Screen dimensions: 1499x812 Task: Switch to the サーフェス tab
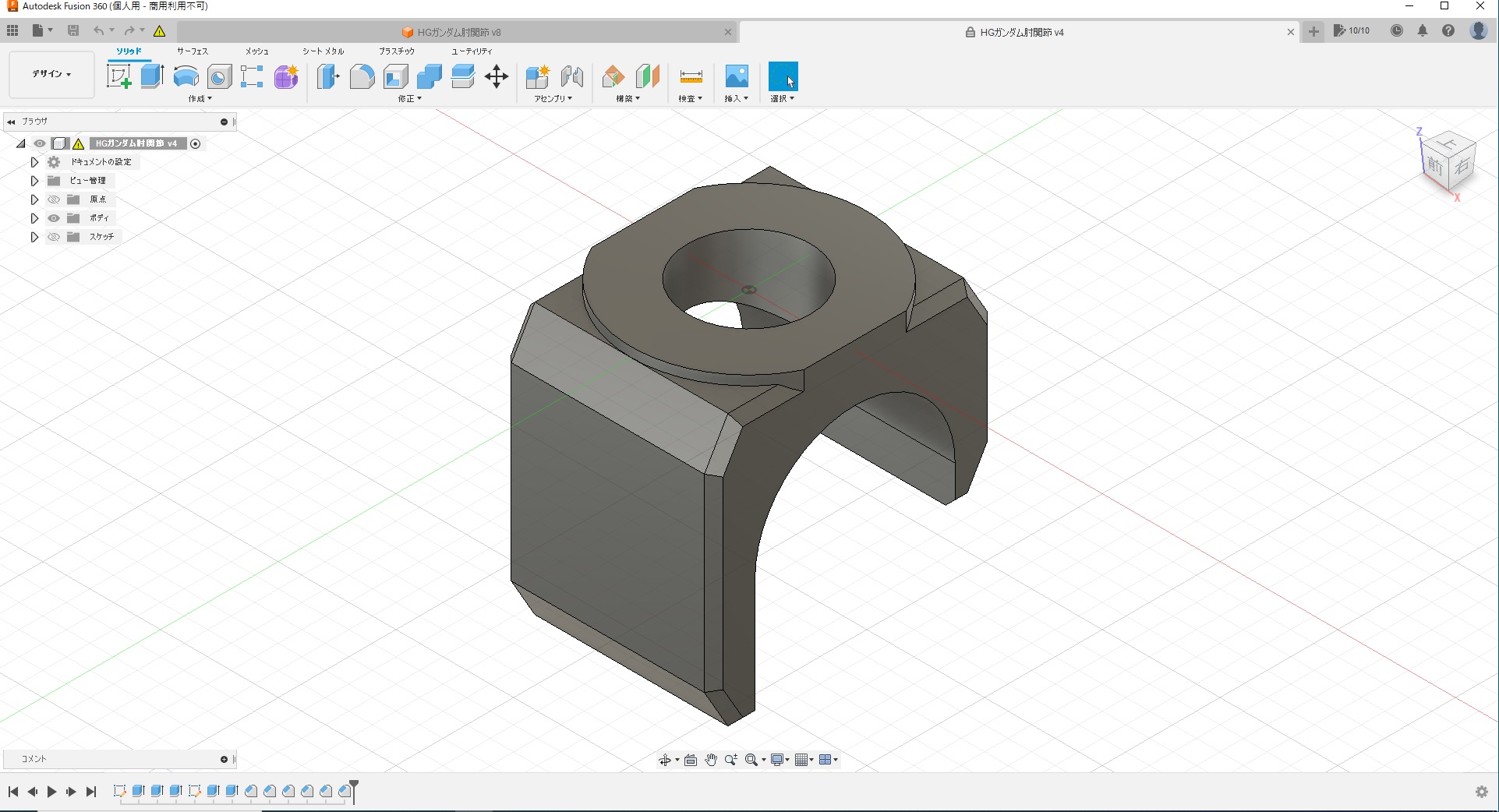(x=192, y=51)
